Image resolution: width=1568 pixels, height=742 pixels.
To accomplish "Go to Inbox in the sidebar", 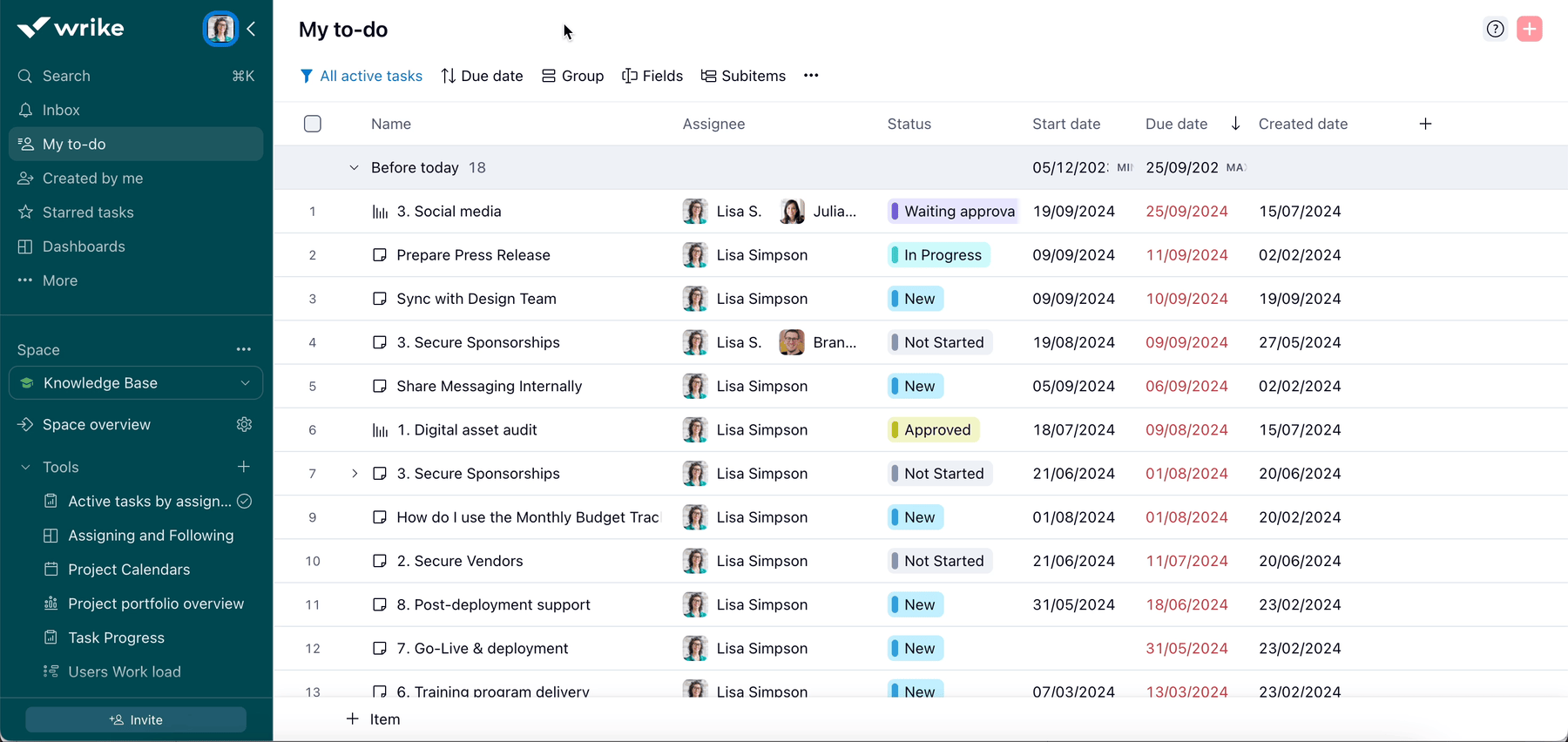I will [61, 110].
